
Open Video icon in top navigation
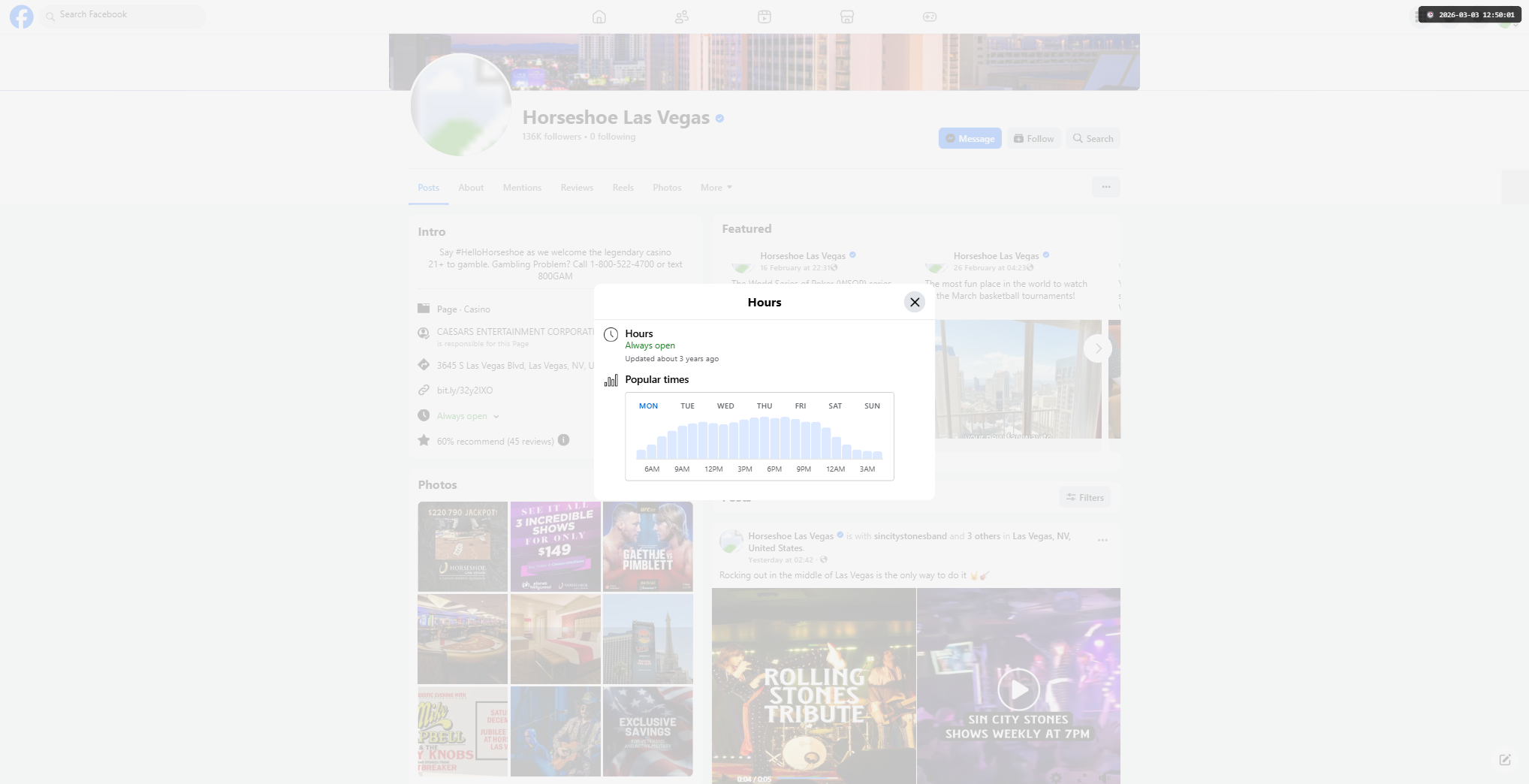[x=764, y=17]
